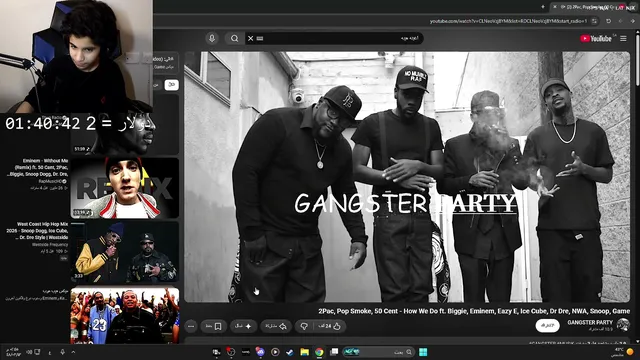Viewport: 640px width, 360px height.
Task: Click the YouTube voice search microphone icon
Action: click(x=212, y=38)
